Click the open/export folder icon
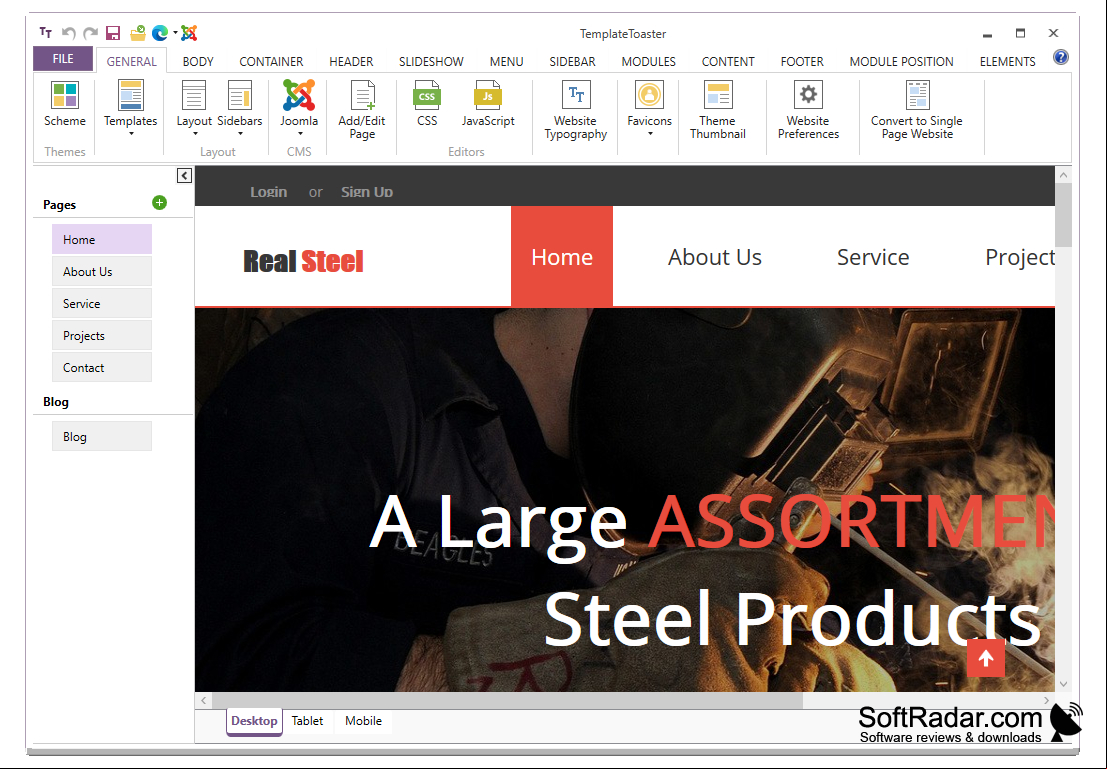 138,32
